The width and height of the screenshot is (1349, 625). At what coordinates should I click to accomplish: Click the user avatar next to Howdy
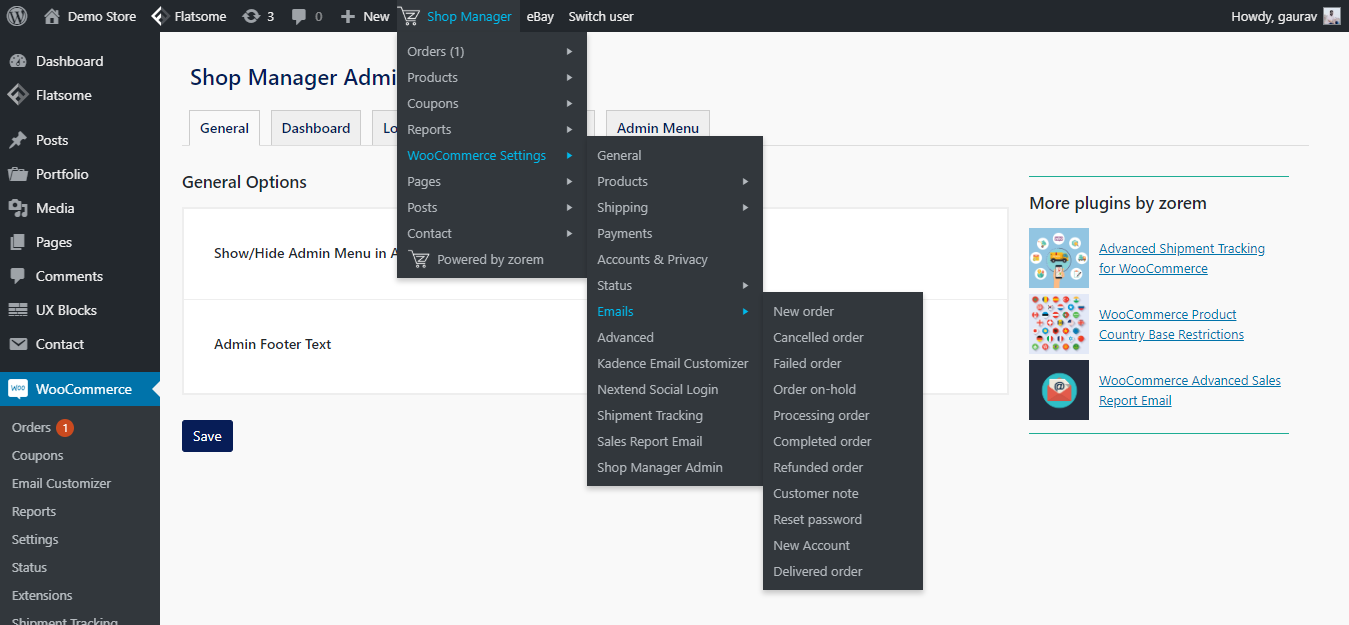tap(1331, 16)
